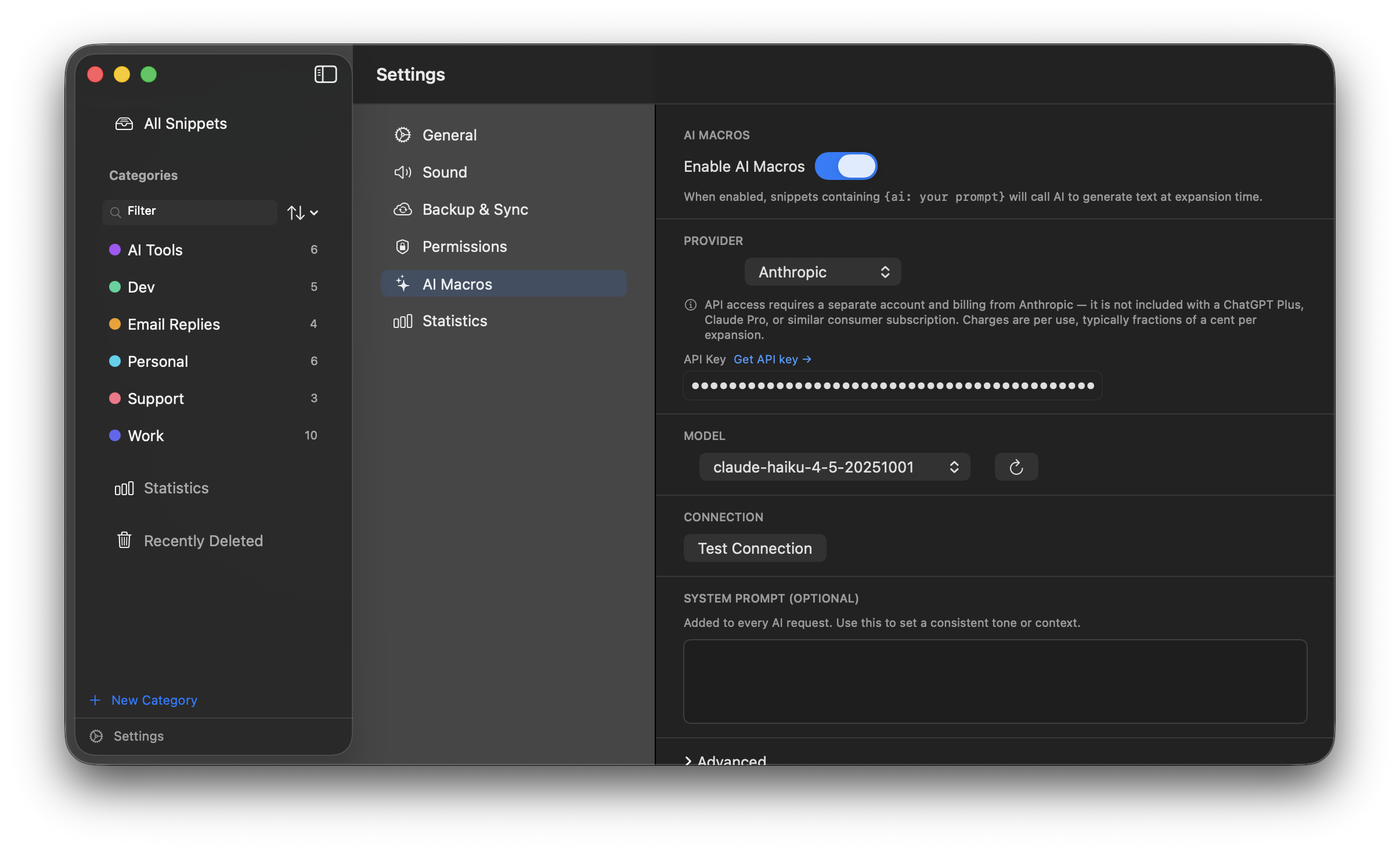The image size is (1400, 851).
Task: Click the Settings gear icon at bottom
Action: click(96, 736)
